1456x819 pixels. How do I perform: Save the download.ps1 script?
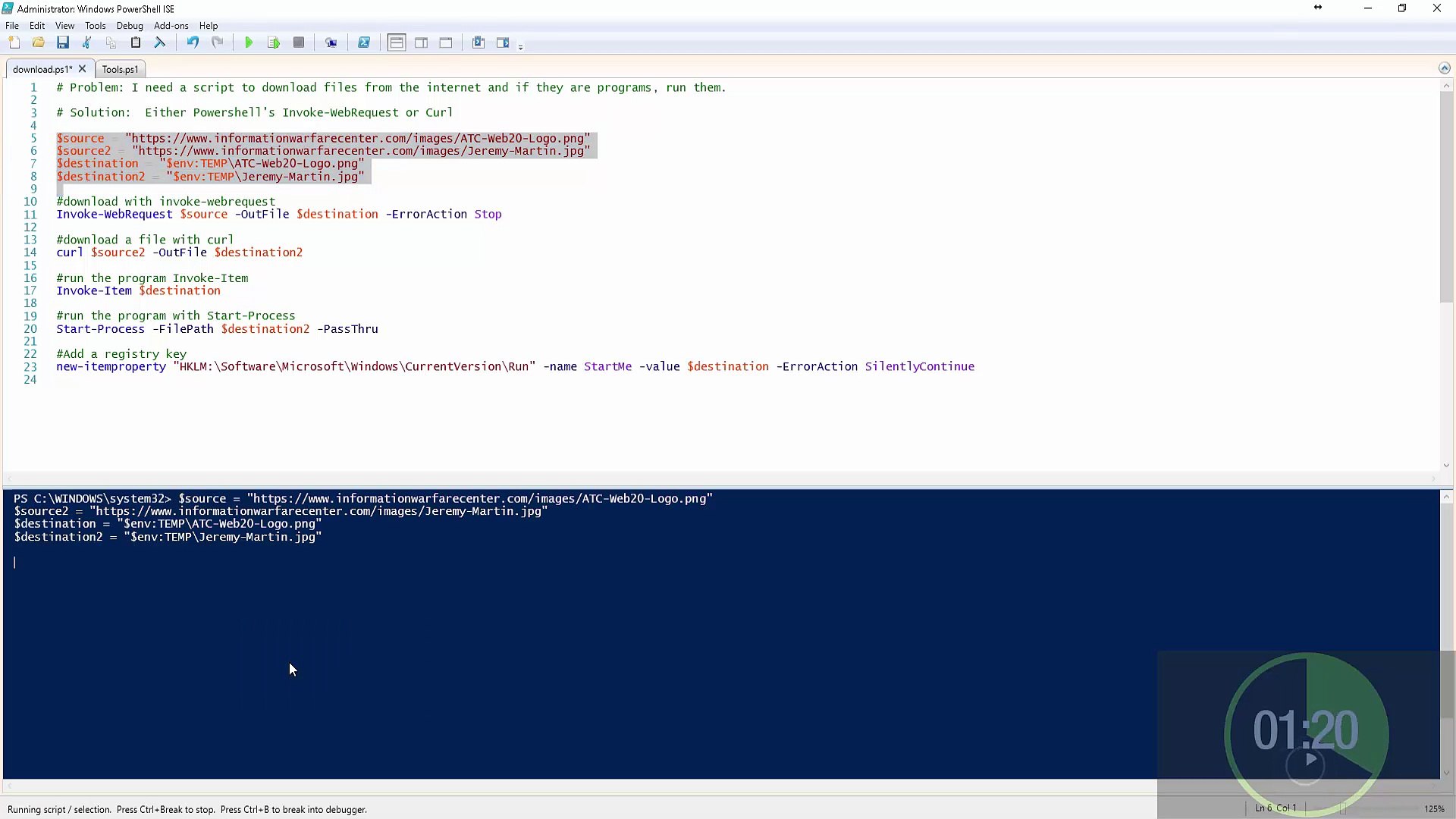pos(63,42)
